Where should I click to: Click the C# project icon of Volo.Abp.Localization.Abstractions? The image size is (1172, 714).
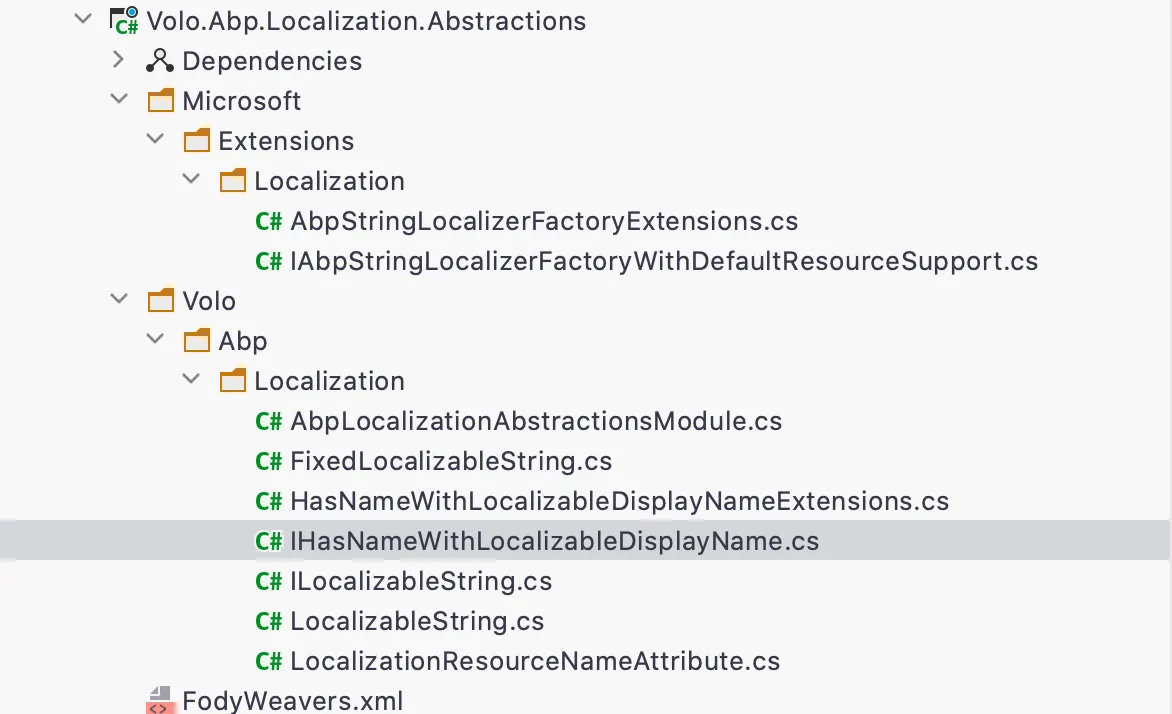point(124,21)
